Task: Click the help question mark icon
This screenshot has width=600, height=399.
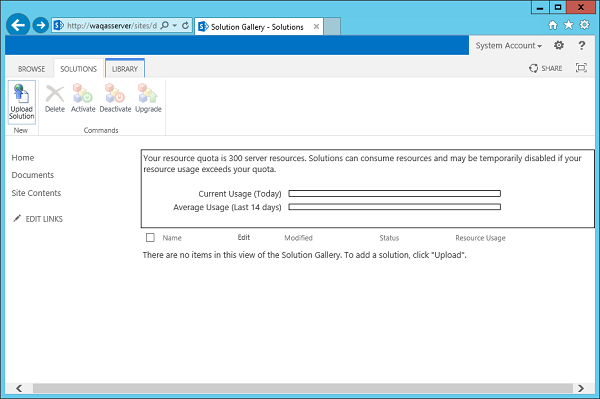Action: (x=581, y=45)
